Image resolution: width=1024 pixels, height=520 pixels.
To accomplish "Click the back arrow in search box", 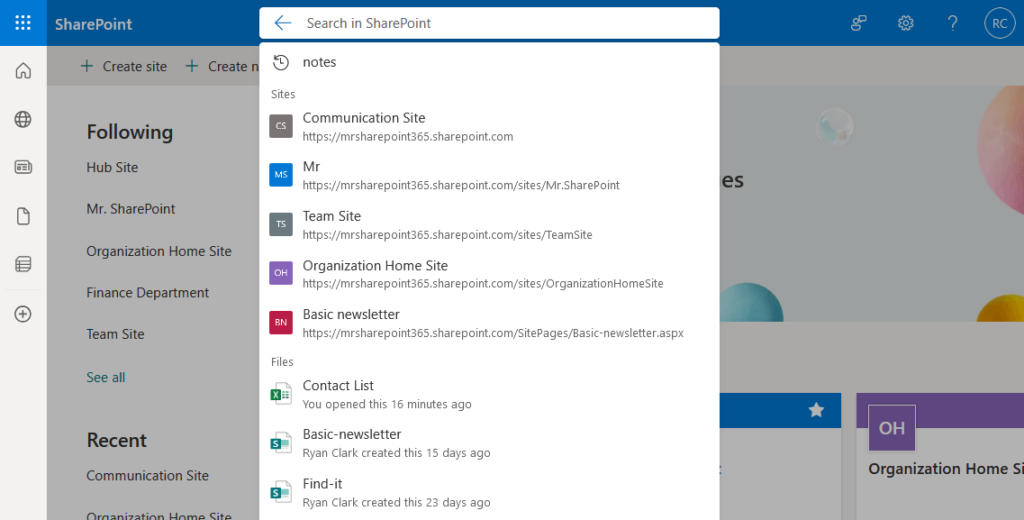I will 283,24.
